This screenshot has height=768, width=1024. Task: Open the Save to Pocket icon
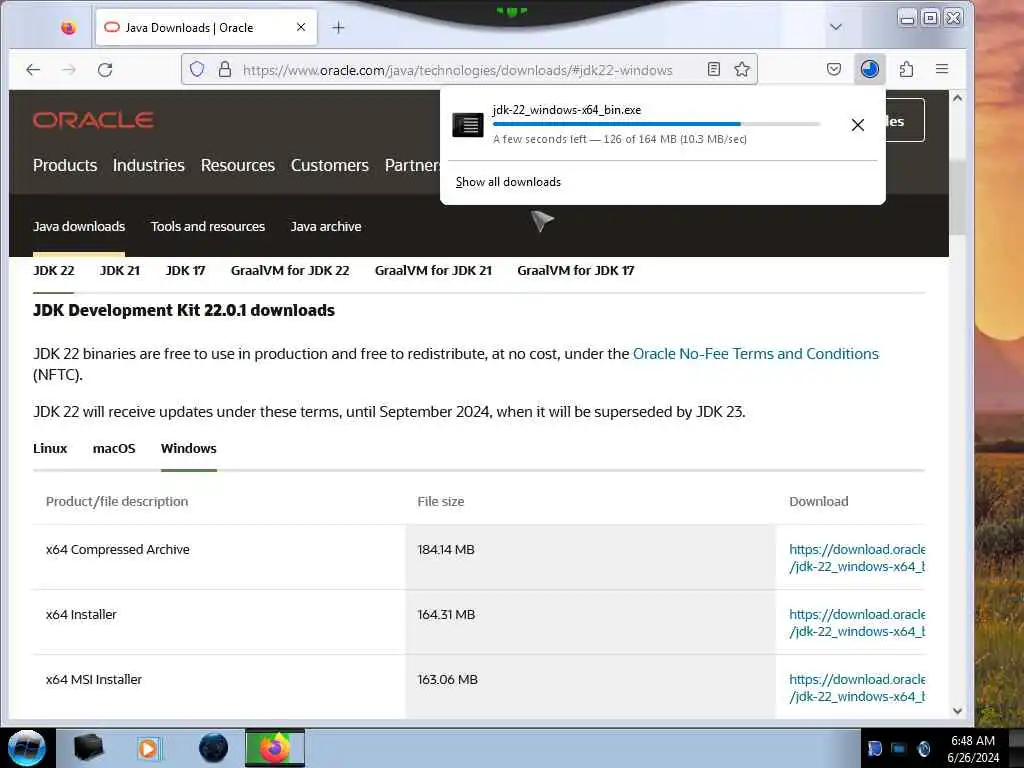coord(834,69)
